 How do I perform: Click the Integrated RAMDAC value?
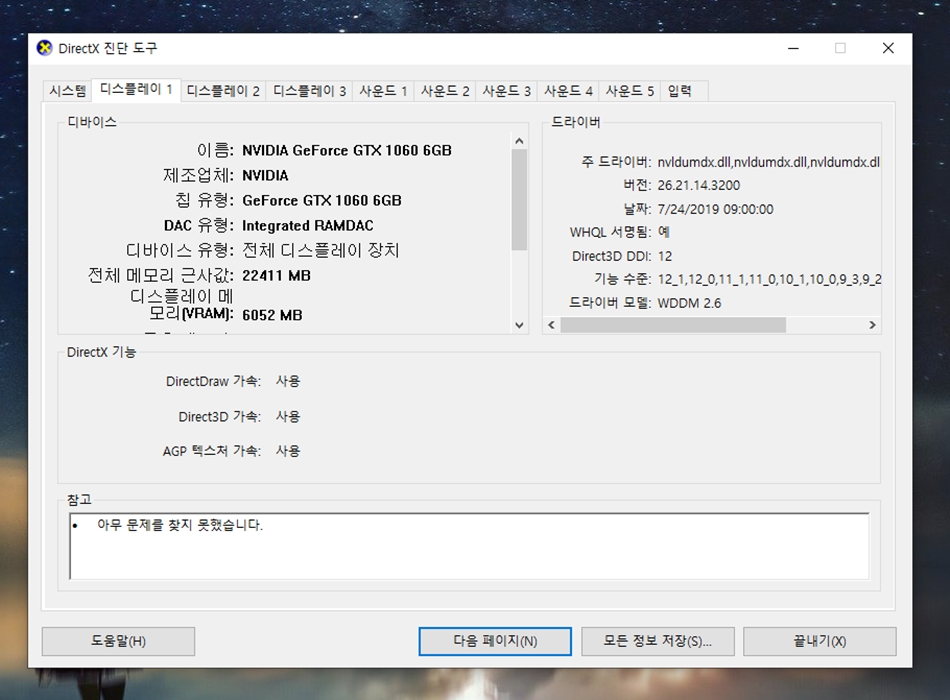[x=308, y=225]
